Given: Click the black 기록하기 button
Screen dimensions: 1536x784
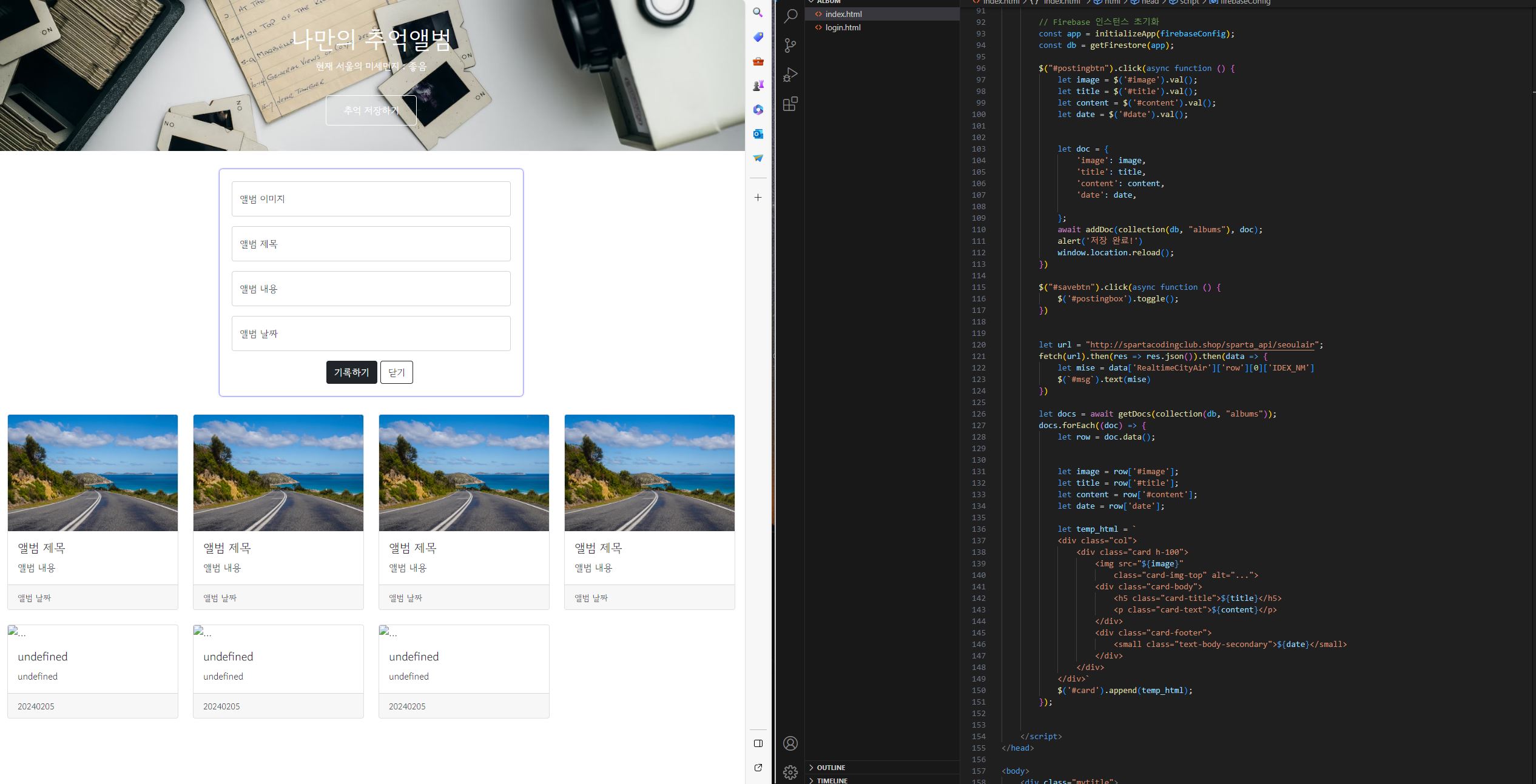Looking at the screenshot, I should [x=352, y=372].
